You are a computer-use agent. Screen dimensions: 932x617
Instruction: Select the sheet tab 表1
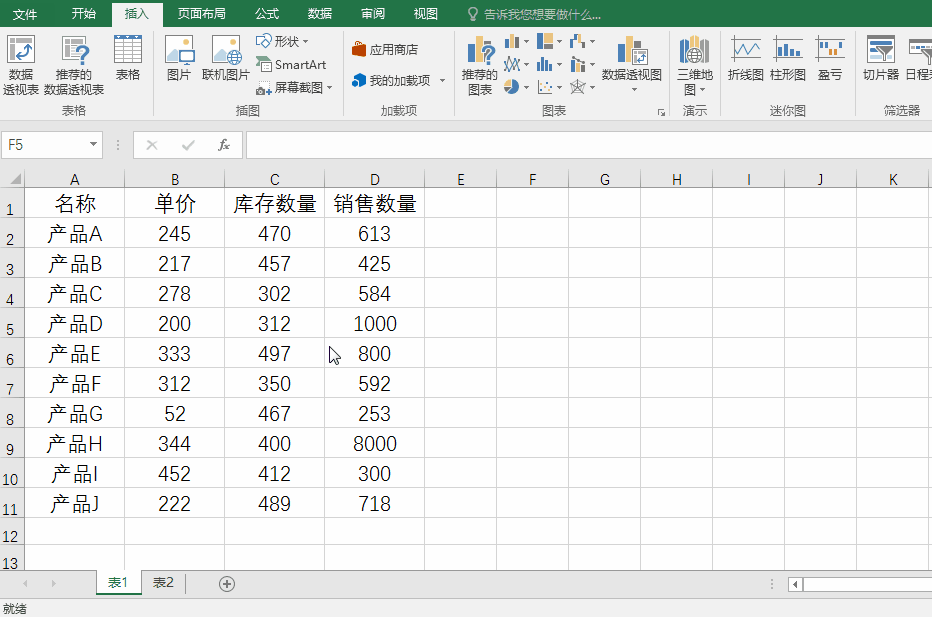pos(118,583)
